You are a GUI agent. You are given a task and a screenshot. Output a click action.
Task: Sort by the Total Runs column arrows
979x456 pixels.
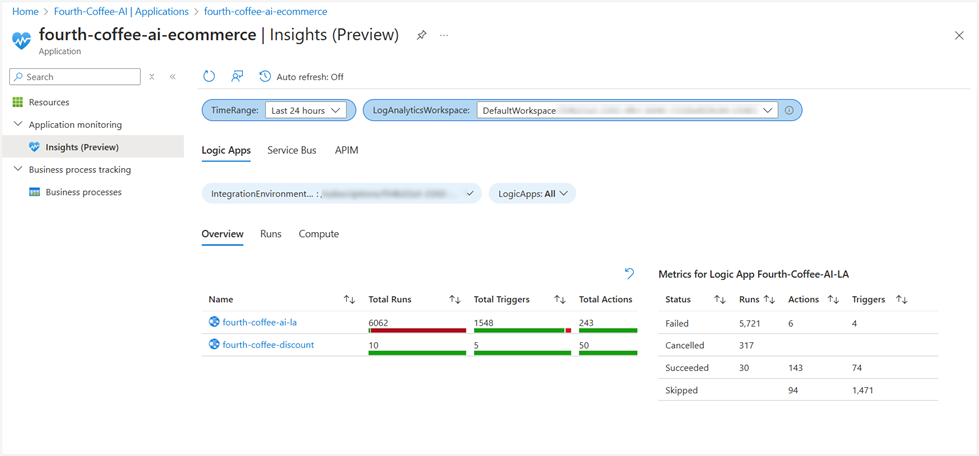(x=455, y=300)
